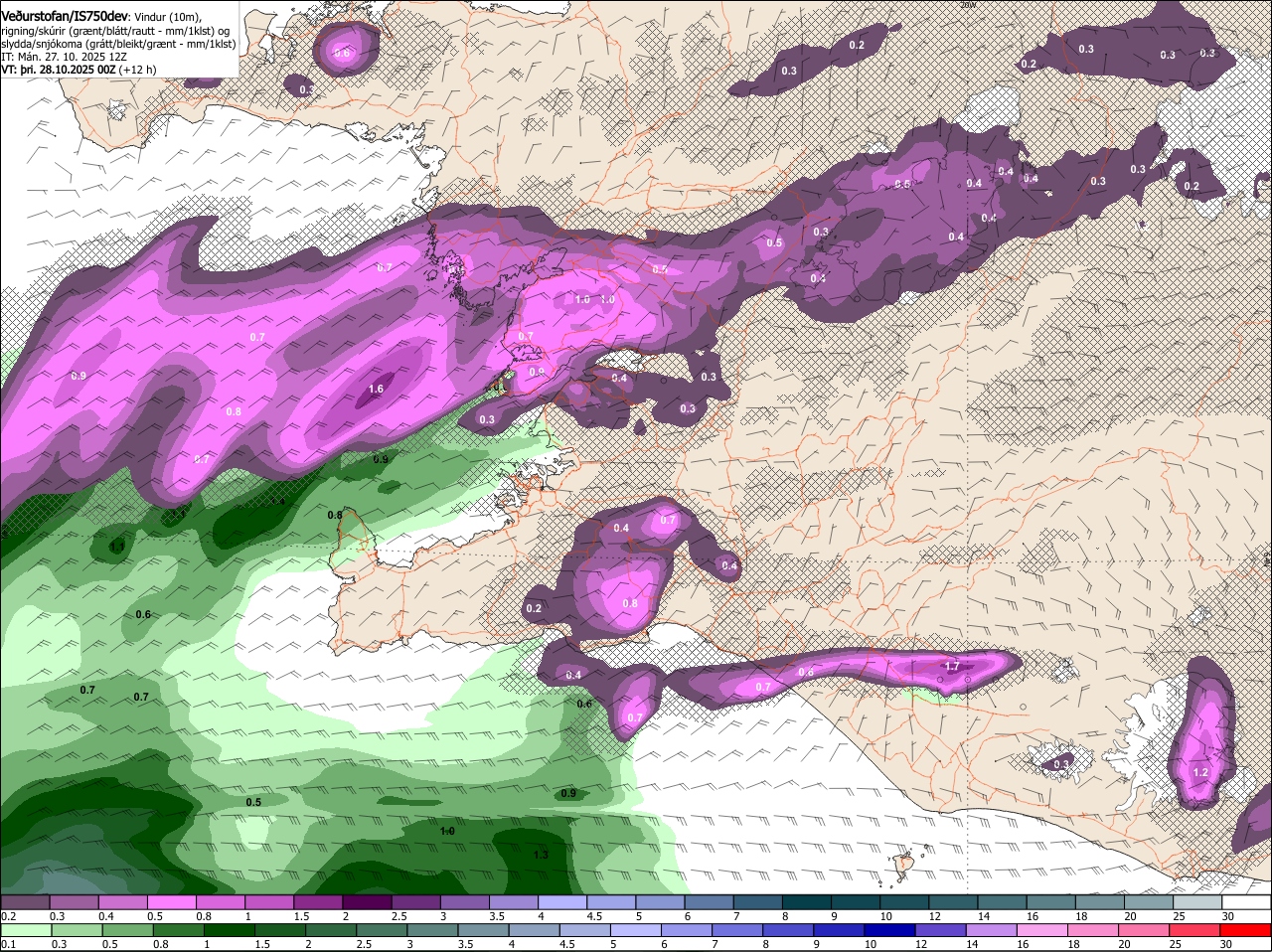Click the legend label '0.2' under the snow row
The image size is (1272, 952).
(x=9, y=916)
